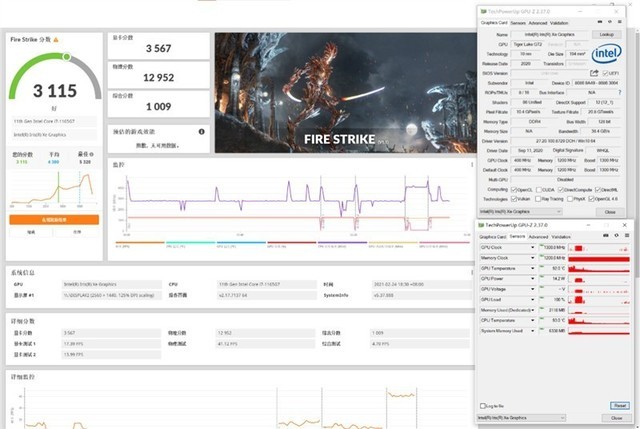Open the three-dot menu of system info panel
Screen dimensions: 640x429
click(472, 272)
